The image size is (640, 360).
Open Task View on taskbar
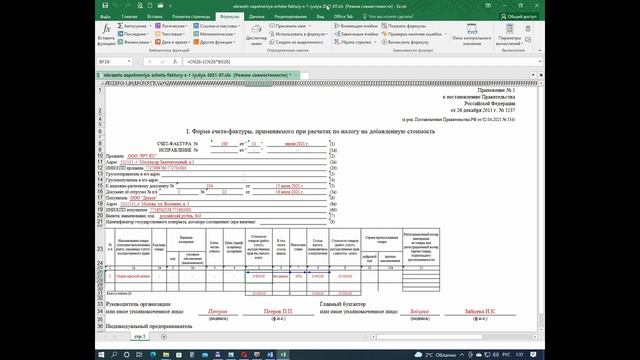[139, 355]
